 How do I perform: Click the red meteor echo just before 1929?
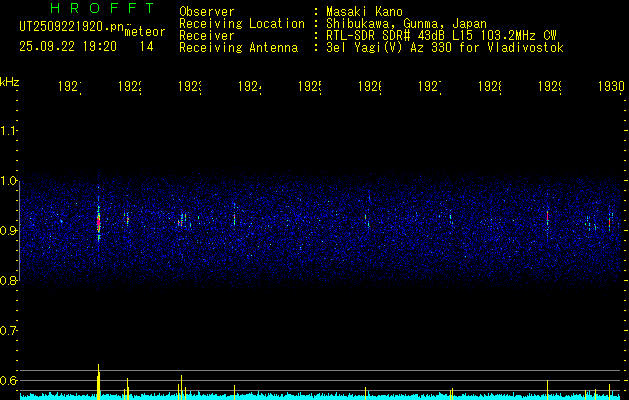[x=547, y=216]
